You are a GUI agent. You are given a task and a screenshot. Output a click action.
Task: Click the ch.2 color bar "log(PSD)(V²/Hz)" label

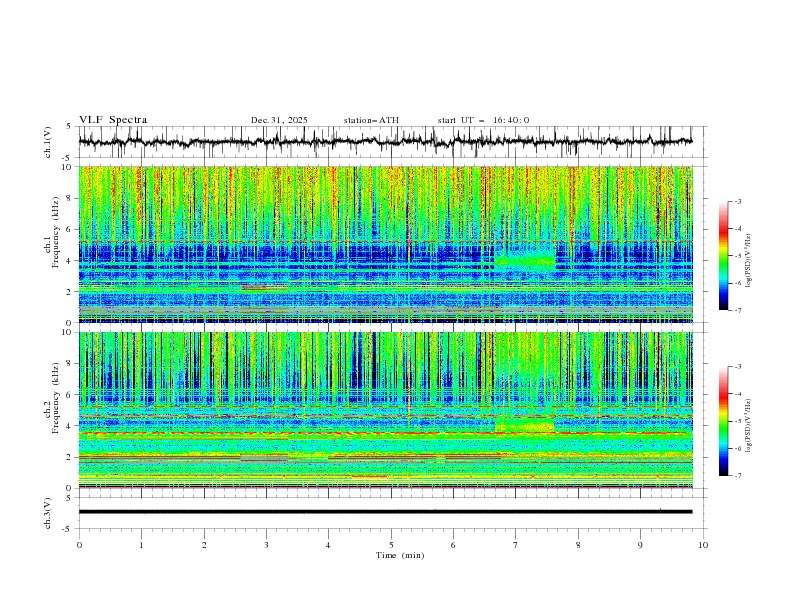[749, 426]
